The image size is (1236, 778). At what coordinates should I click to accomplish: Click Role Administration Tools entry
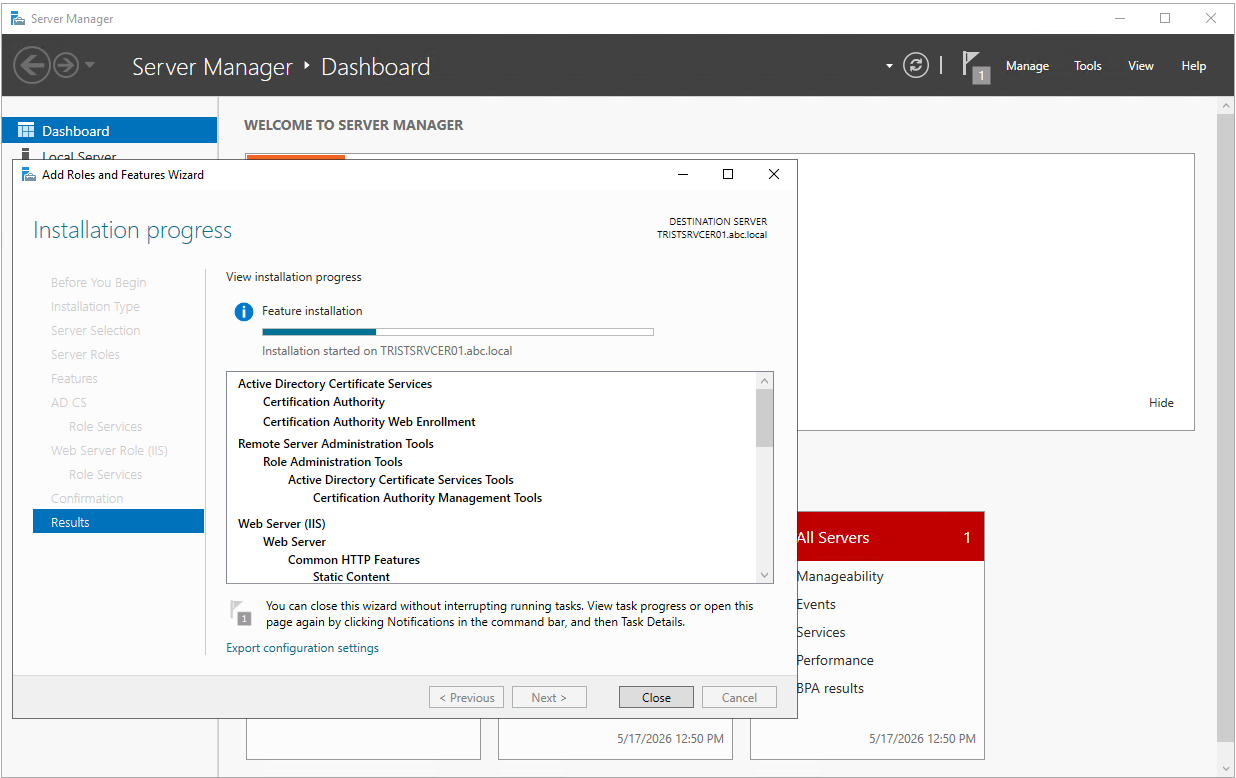click(333, 462)
